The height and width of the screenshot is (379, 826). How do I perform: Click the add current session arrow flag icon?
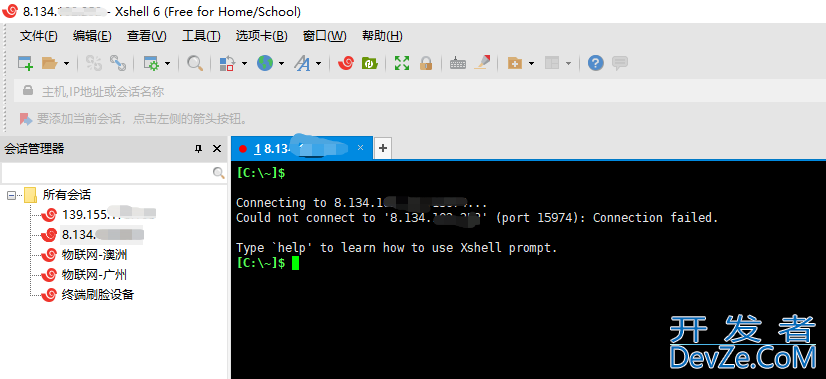[x=26, y=119]
